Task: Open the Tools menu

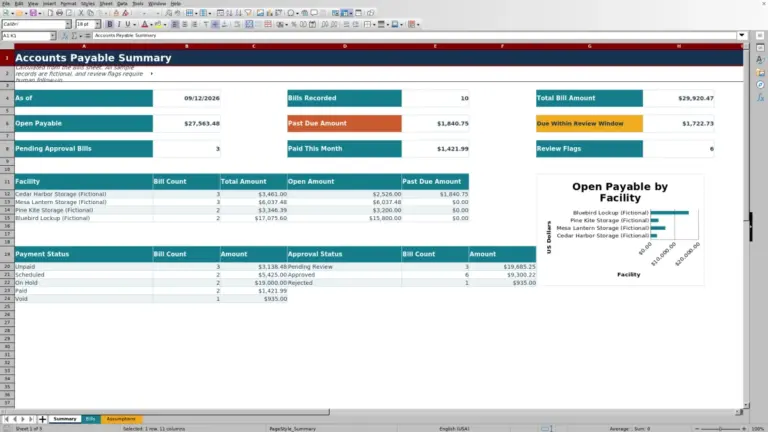Action: (x=138, y=3)
